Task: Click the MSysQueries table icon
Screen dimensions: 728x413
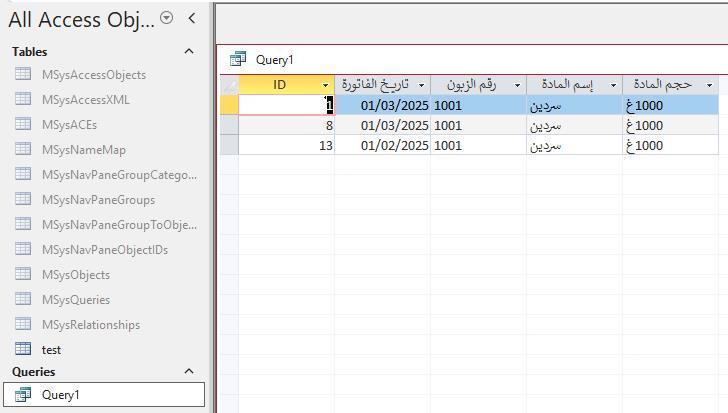Action: (23, 299)
